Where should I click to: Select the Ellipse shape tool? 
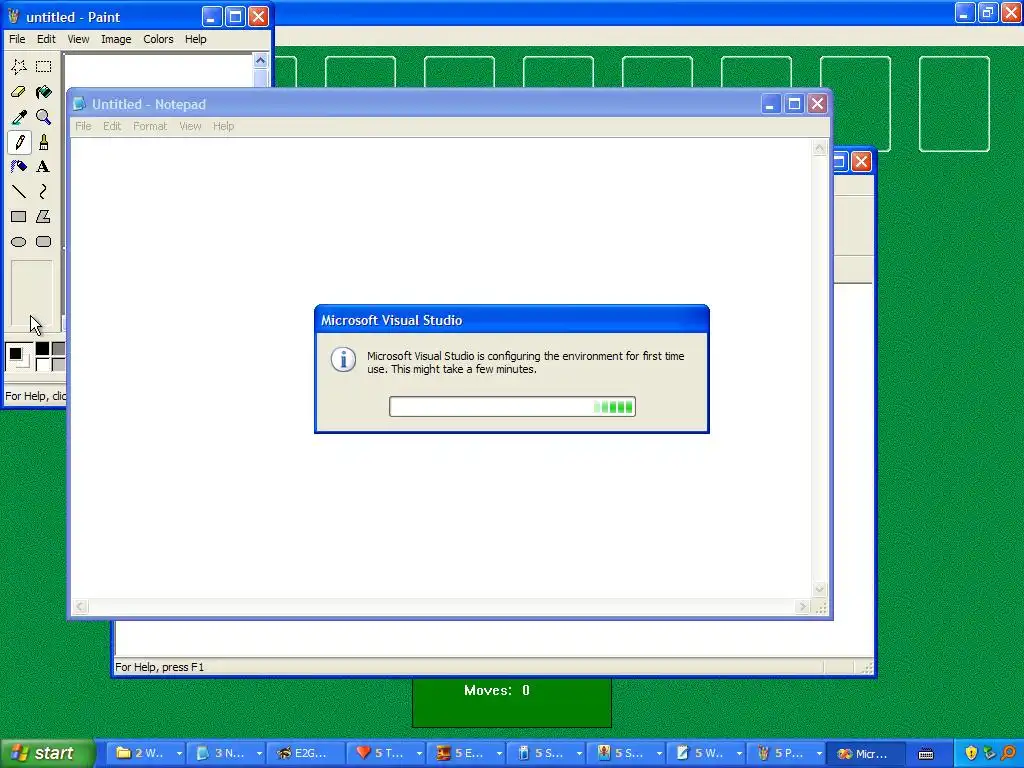point(18,242)
